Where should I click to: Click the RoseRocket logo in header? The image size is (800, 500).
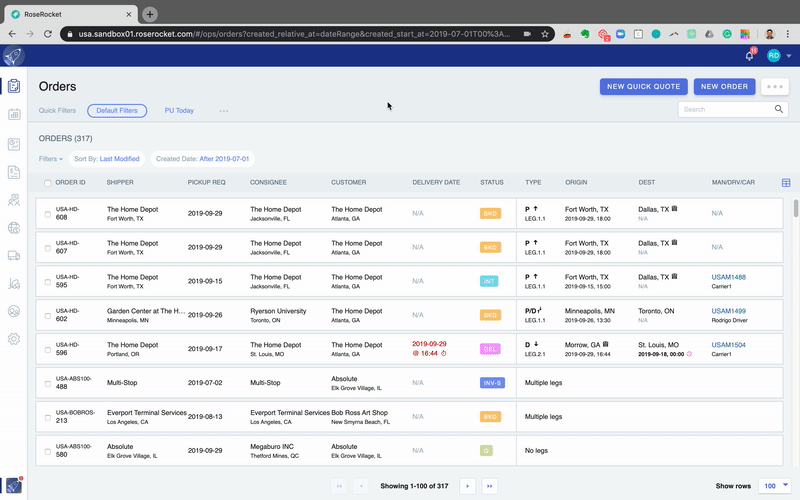pyautogui.click(x=13, y=56)
